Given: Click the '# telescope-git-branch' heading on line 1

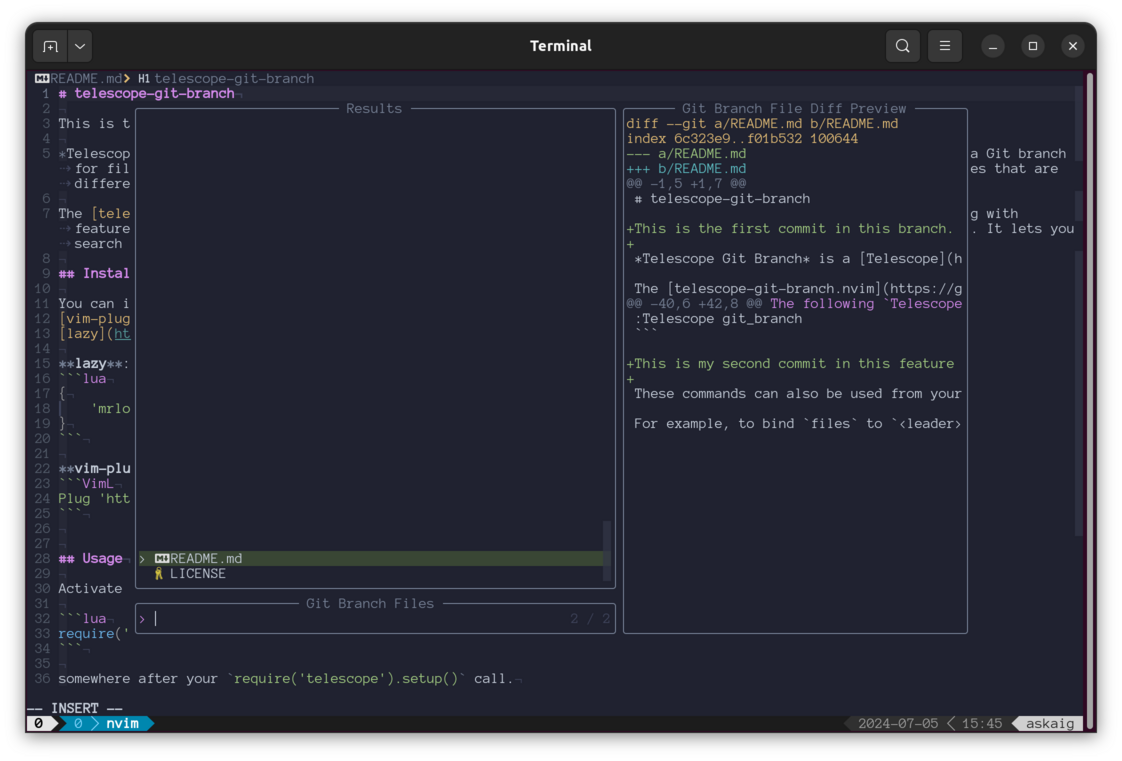Looking at the screenshot, I should coord(147,94).
